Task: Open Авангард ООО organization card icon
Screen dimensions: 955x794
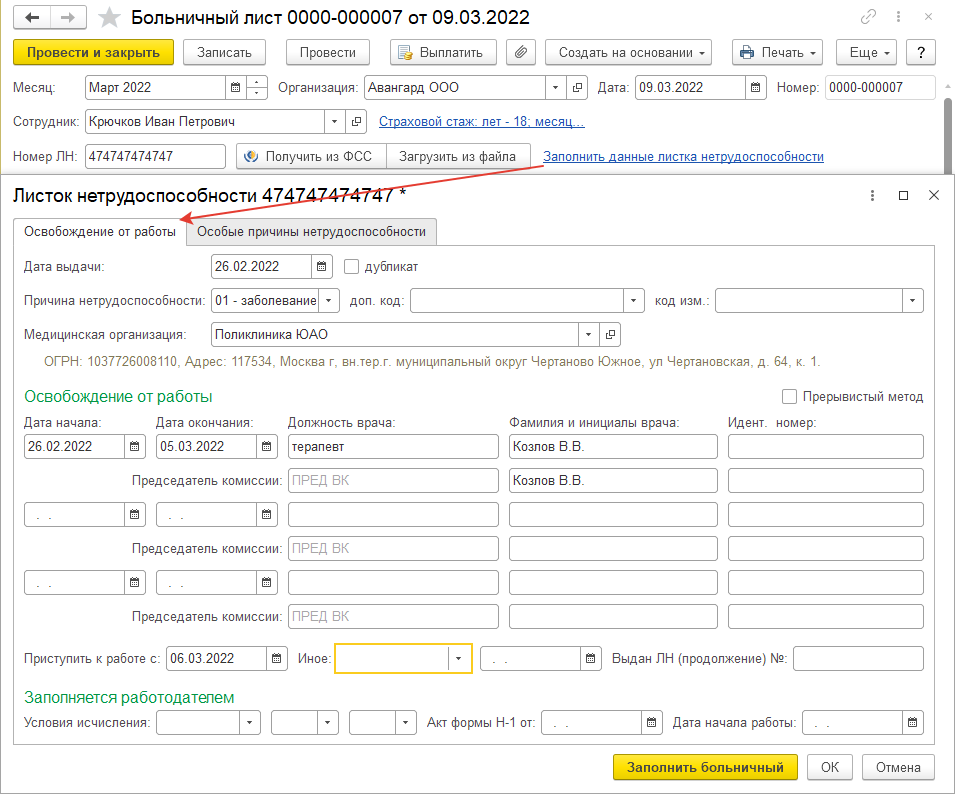Action: 577,88
